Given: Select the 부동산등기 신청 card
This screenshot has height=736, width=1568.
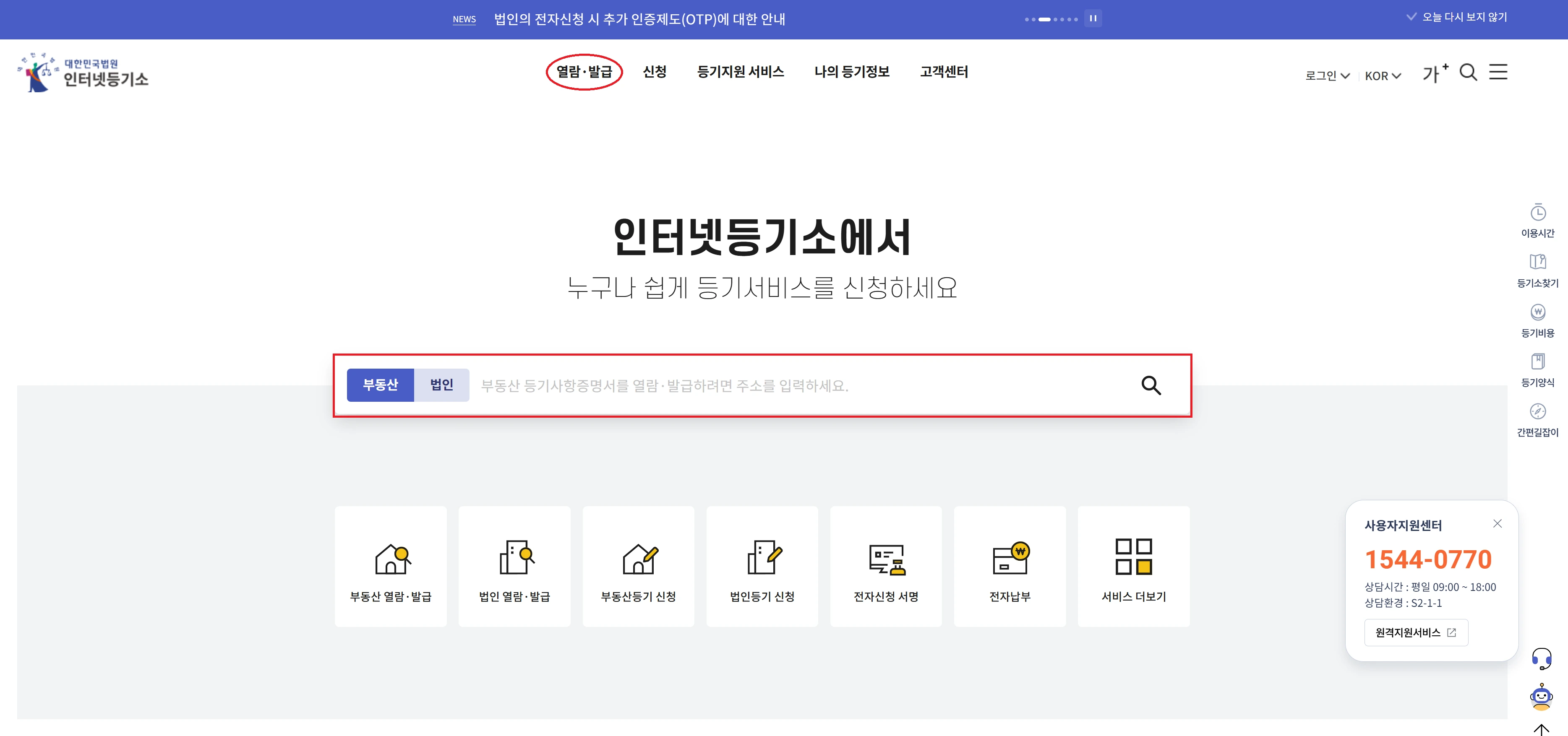Looking at the screenshot, I should pyautogui.click(x=639, y=566).
